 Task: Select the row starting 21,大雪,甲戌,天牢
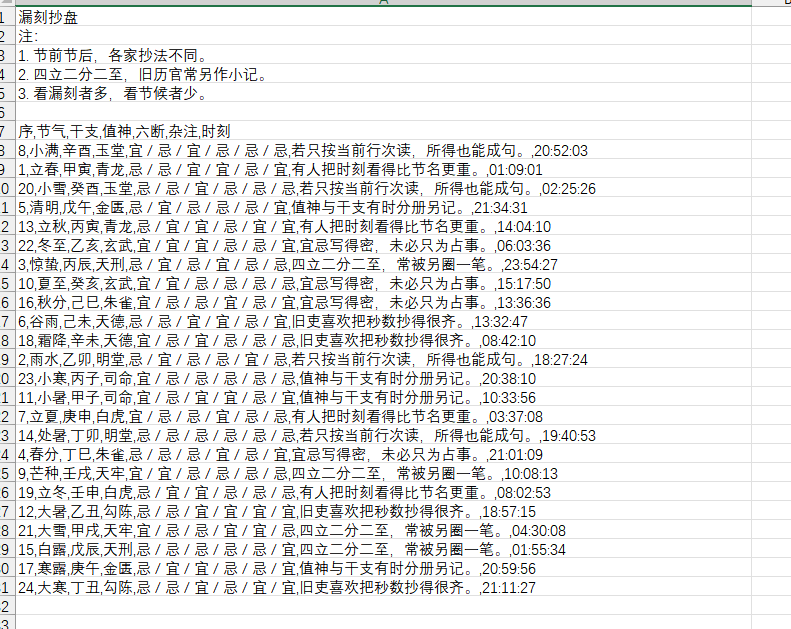383,530
